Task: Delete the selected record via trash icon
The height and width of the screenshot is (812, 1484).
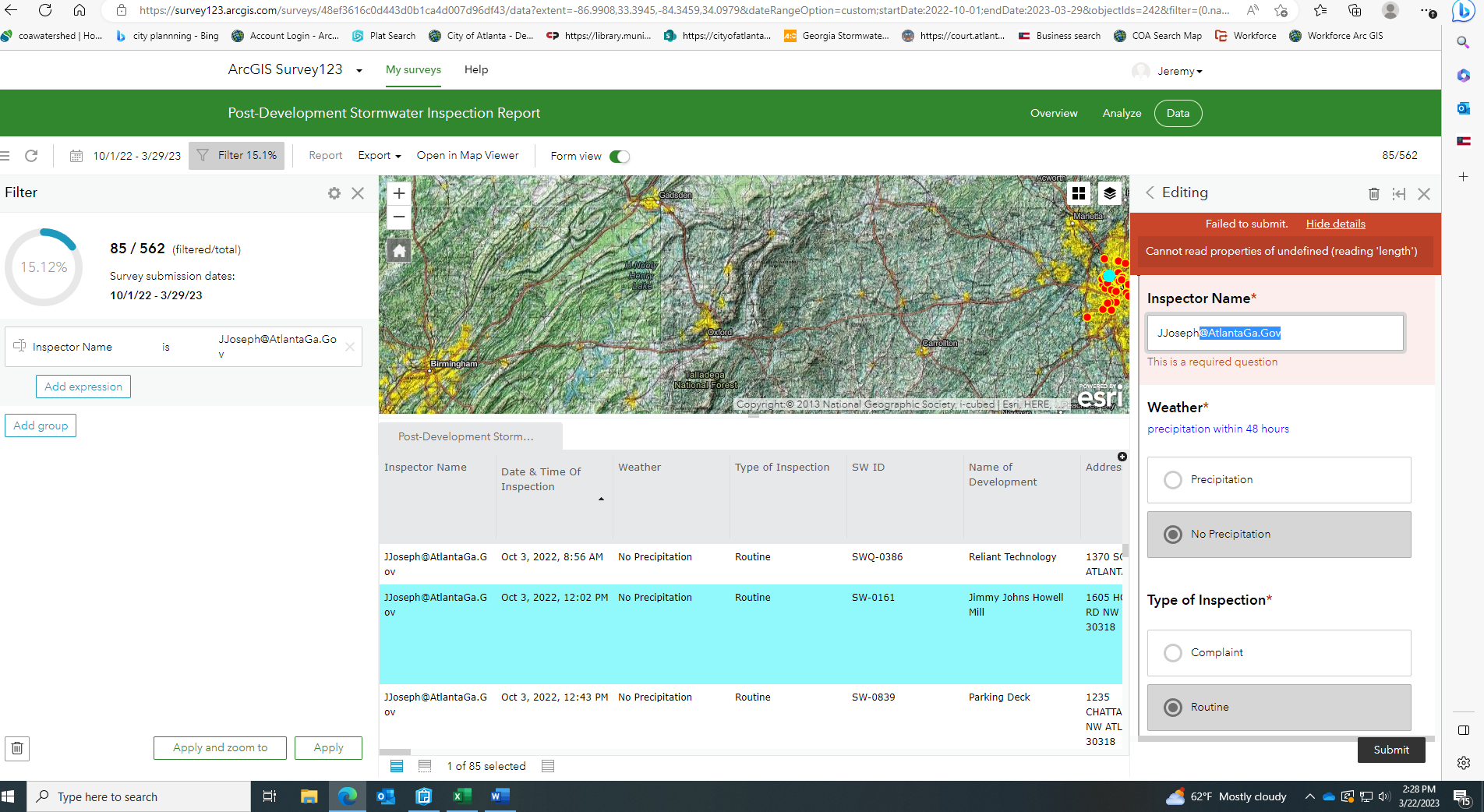Action: [x=1374, y=193]
